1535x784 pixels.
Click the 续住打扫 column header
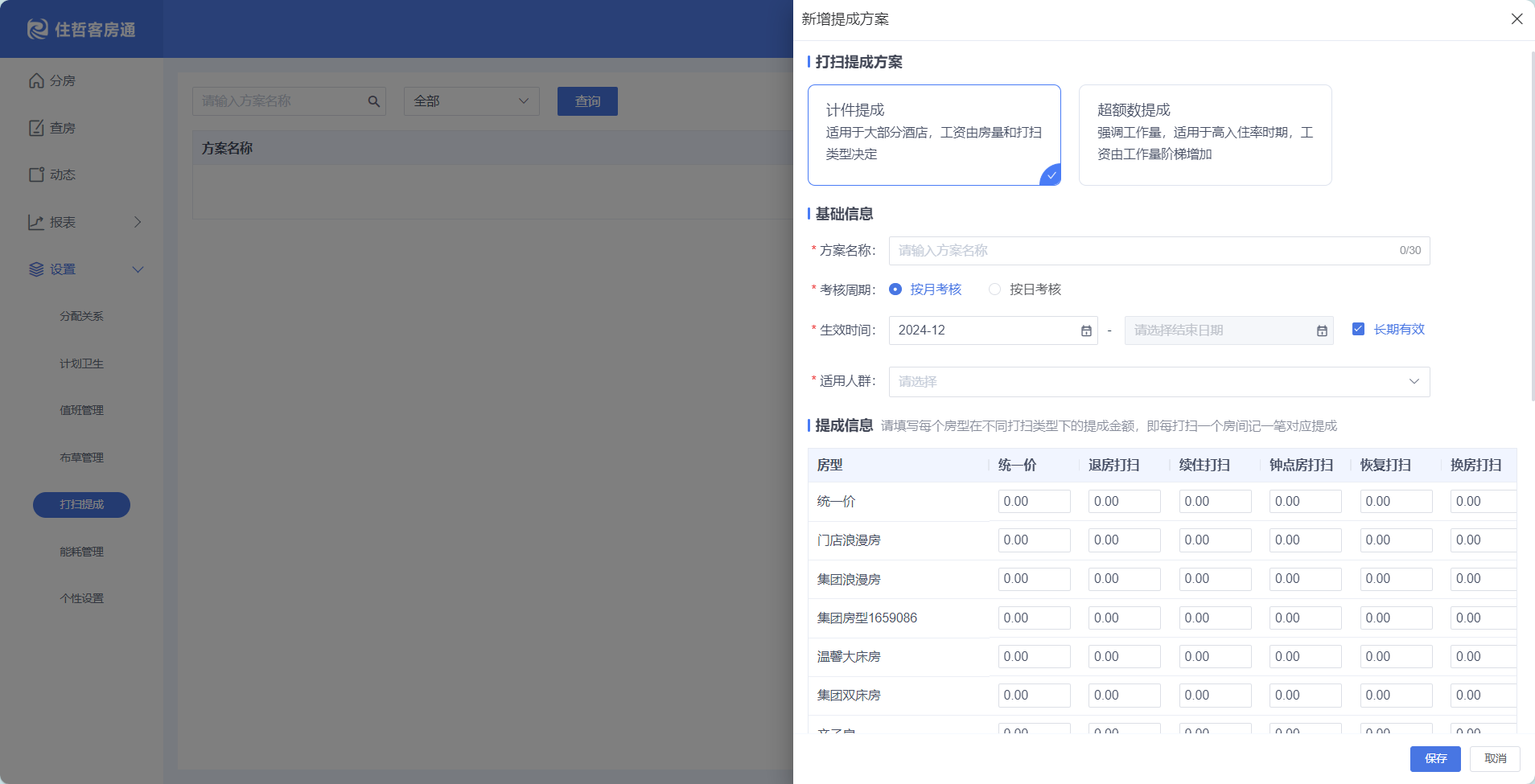point(1204,466)
